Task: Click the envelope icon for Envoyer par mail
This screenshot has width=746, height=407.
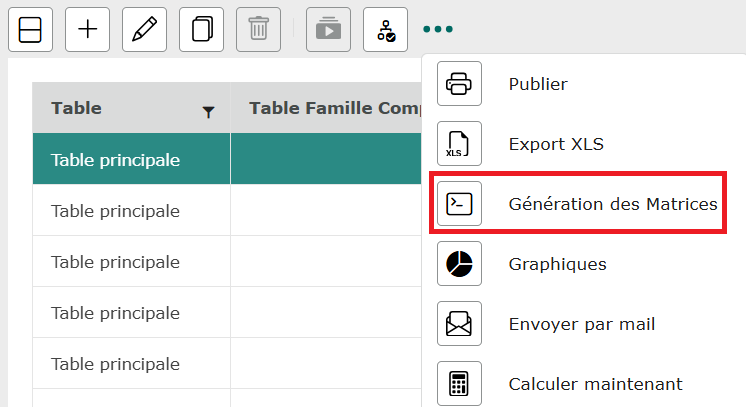Action: 459,324
